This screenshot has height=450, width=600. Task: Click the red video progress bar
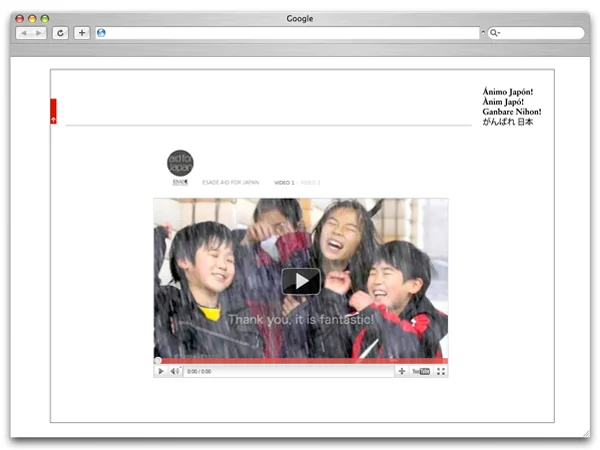click(301, 361)
